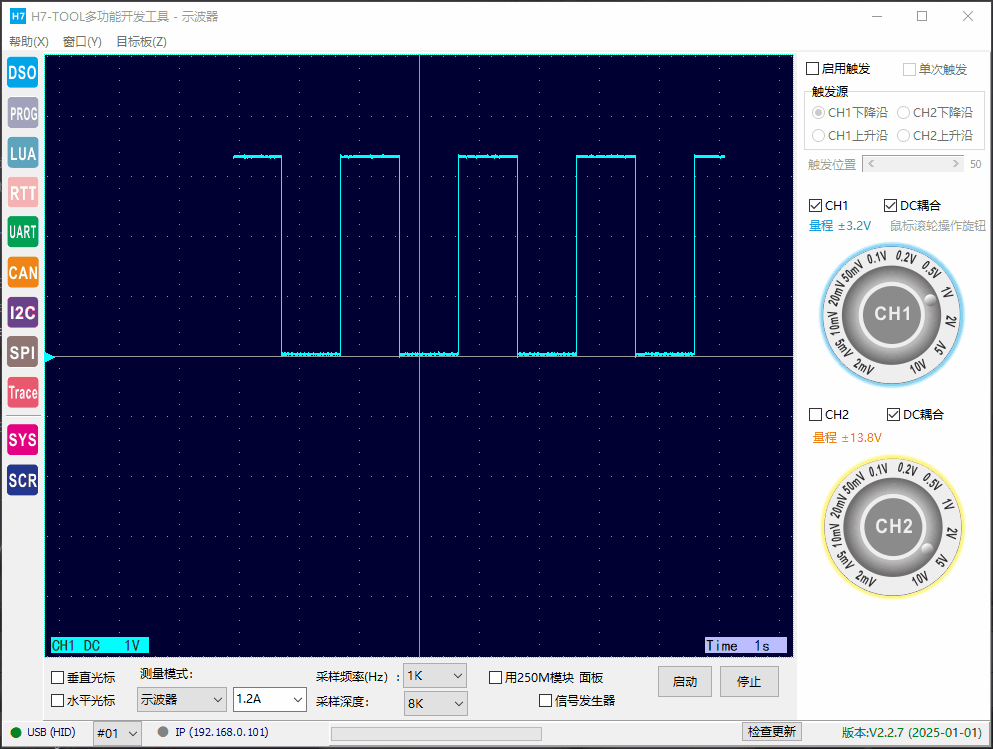Image resolution: width=993 pixels, height=749 pixels.
Task: Open the 帮助(X) menu
Action: (28, 42)
